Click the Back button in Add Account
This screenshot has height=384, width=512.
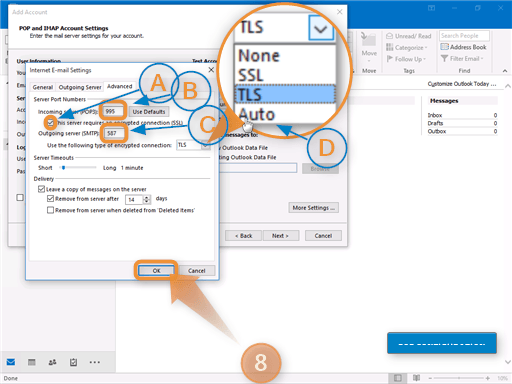click(244, 236)
